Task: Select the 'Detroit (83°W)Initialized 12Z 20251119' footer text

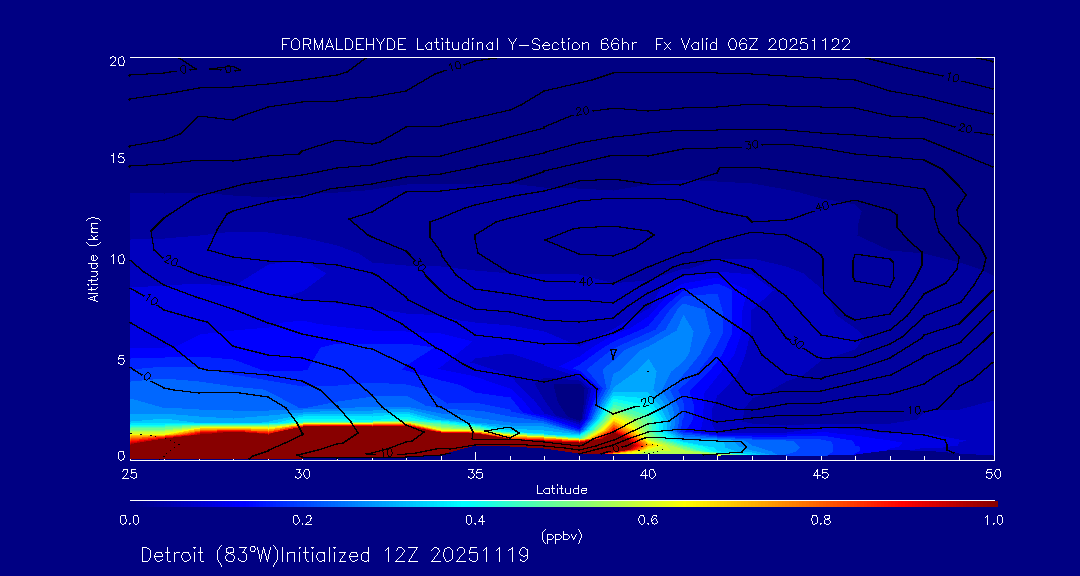Action: point(335,555)
